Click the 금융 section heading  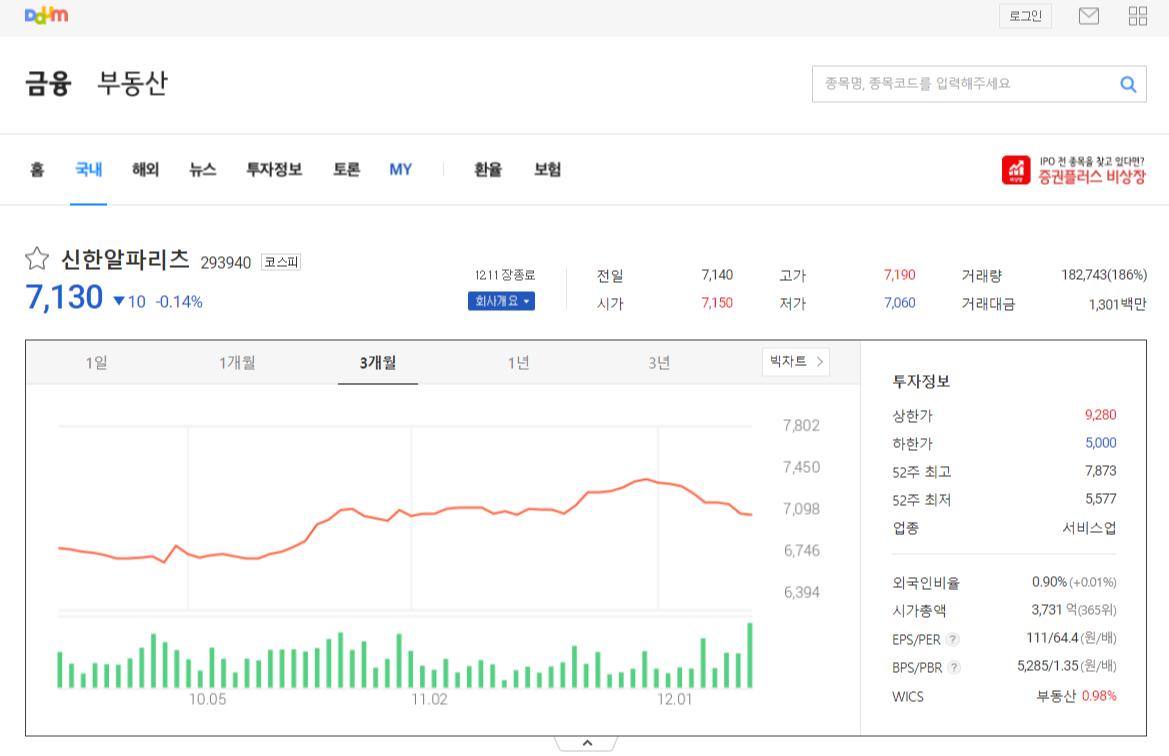click(x=48, y=83)
